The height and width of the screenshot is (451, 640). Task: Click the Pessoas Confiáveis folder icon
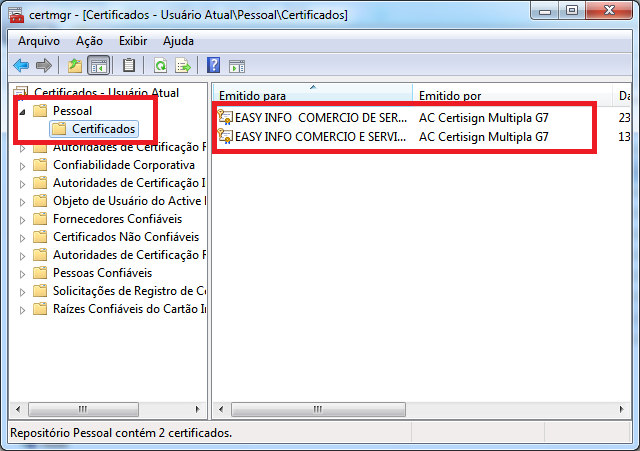coord(40,273)
